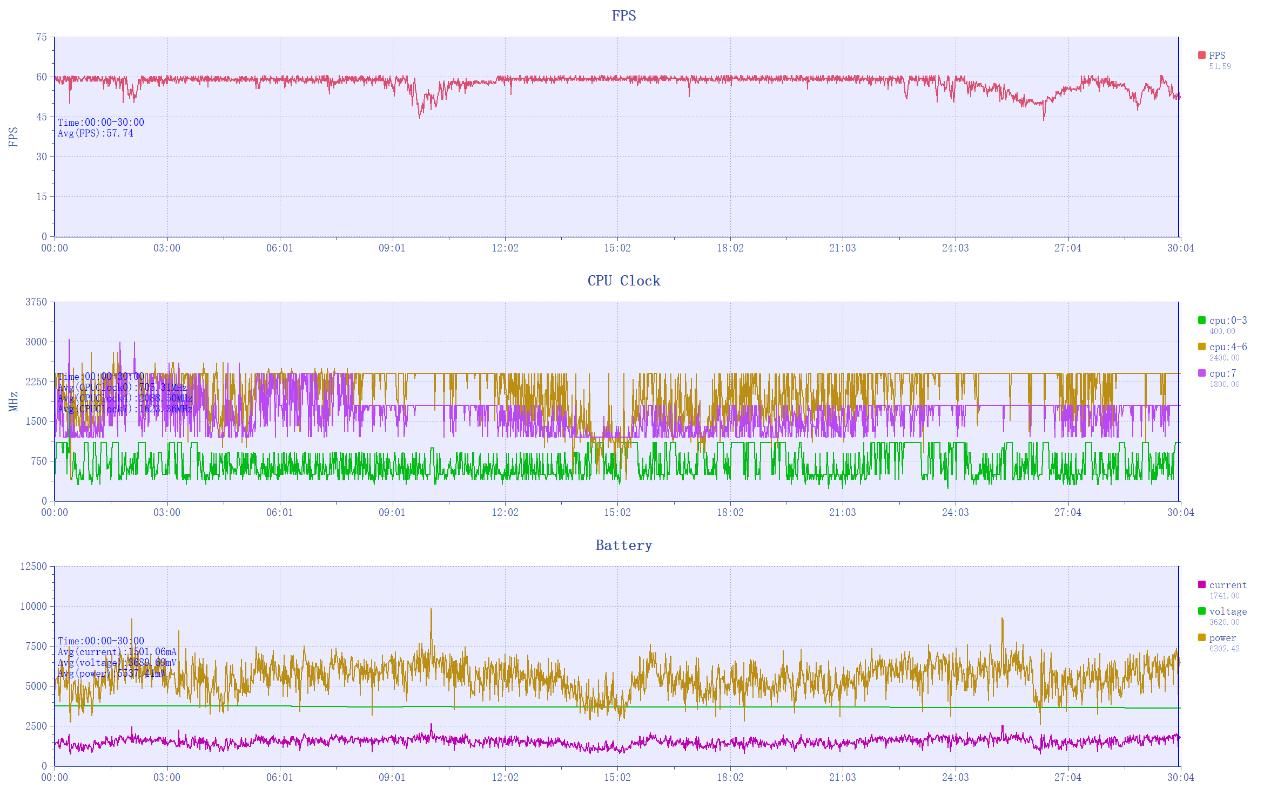Click the 75 y-axis value on FPS chart
Screen dimensions: 1264x796
(x=41, y=37)
